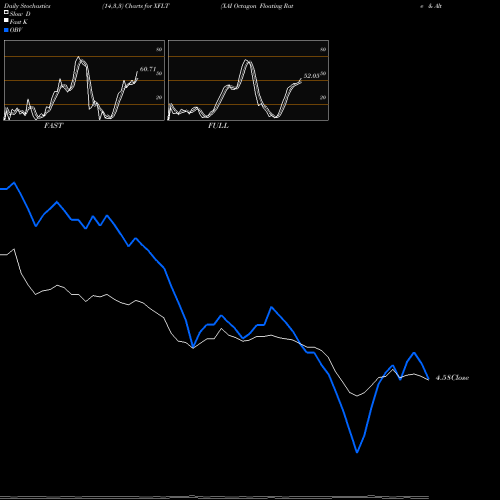Click the blue OBV legend swatch
This screenshot has width=500, height=500.
tap(6, 30)
